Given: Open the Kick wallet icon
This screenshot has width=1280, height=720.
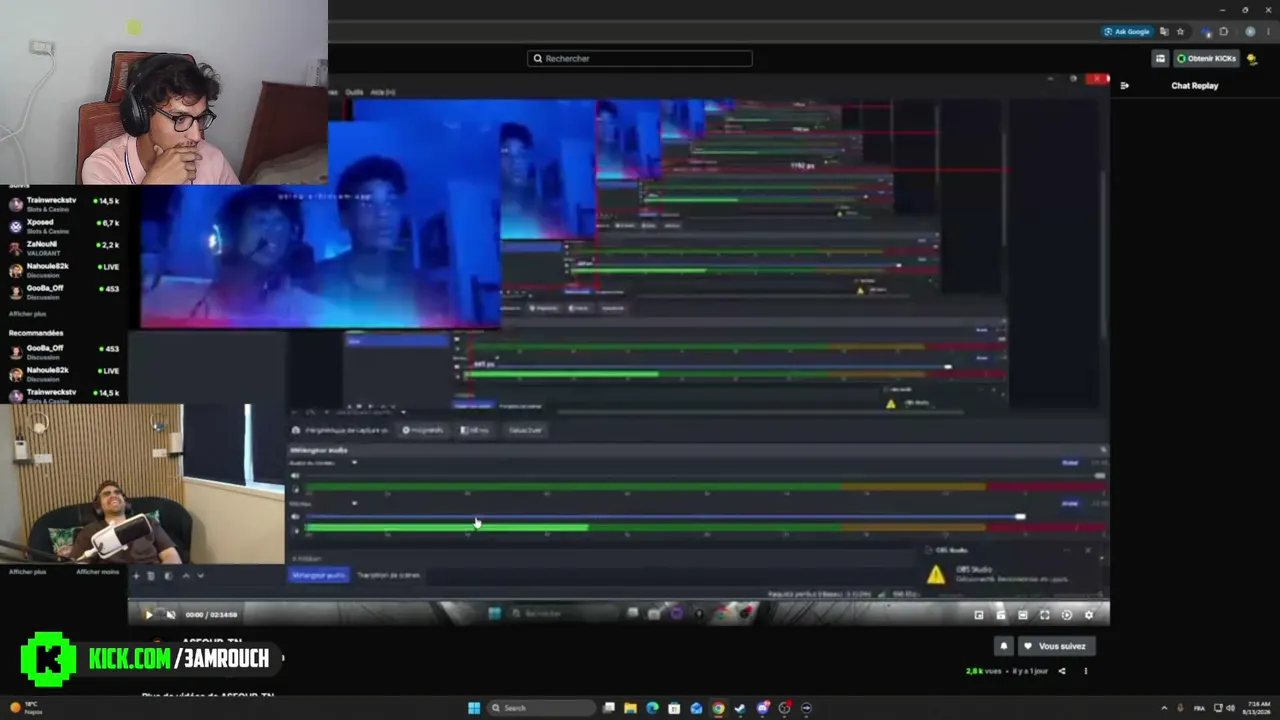Looking at the screenshot, I should (1160, 59).
